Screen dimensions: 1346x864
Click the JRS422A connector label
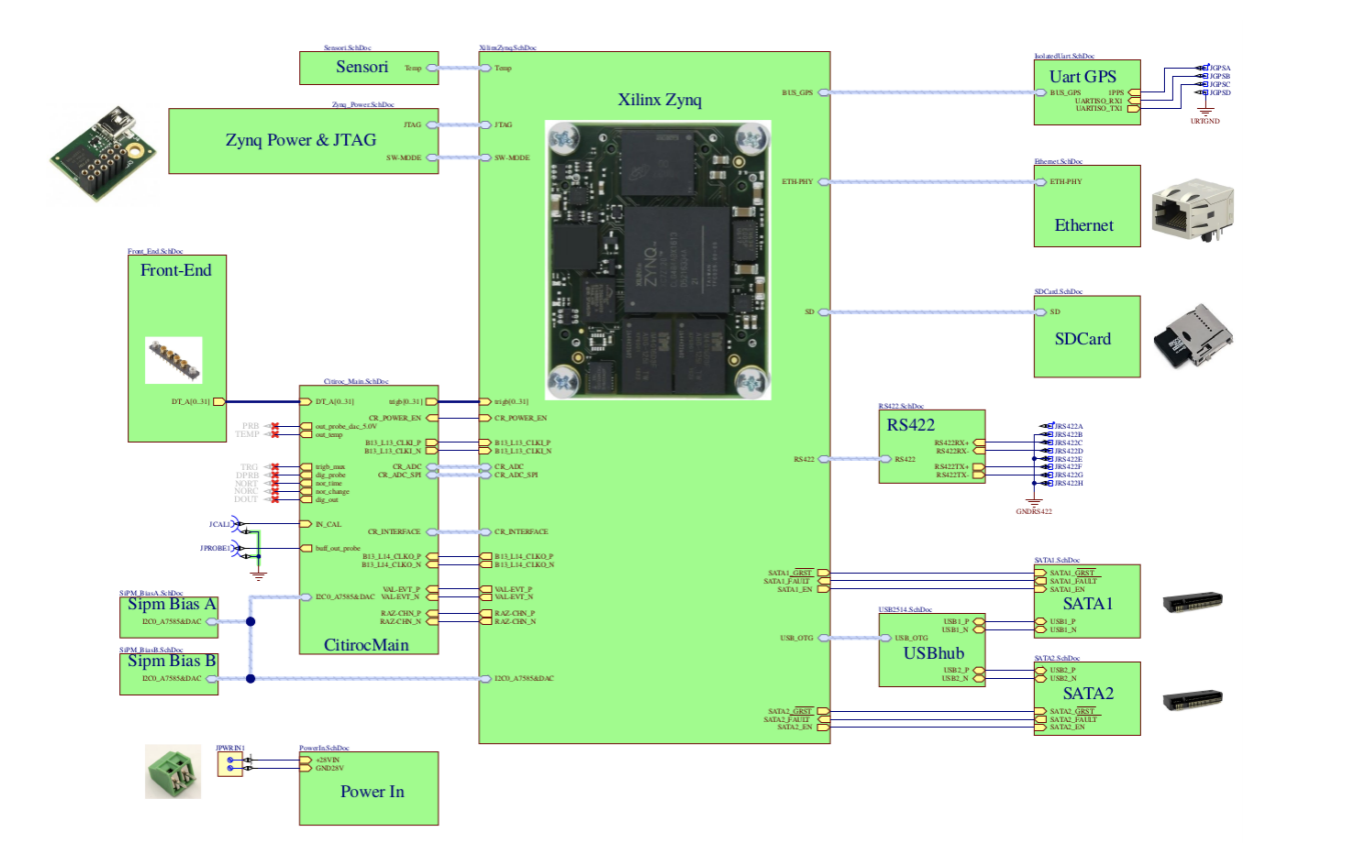pos(1067,427)
